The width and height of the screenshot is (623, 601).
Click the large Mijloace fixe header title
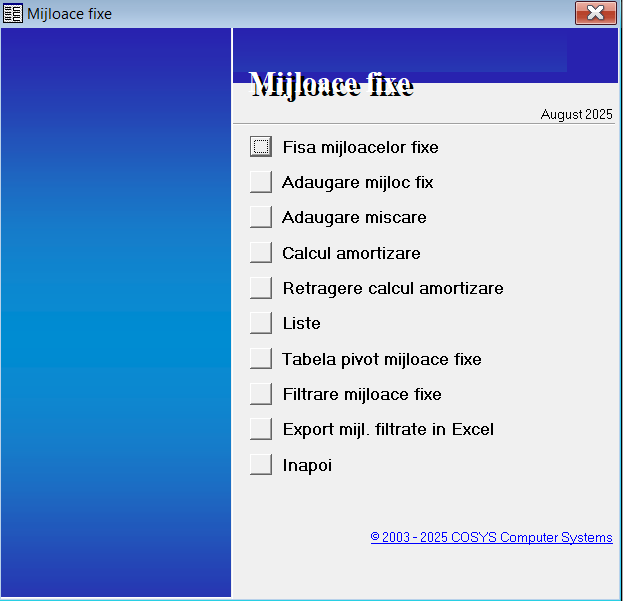330,84
